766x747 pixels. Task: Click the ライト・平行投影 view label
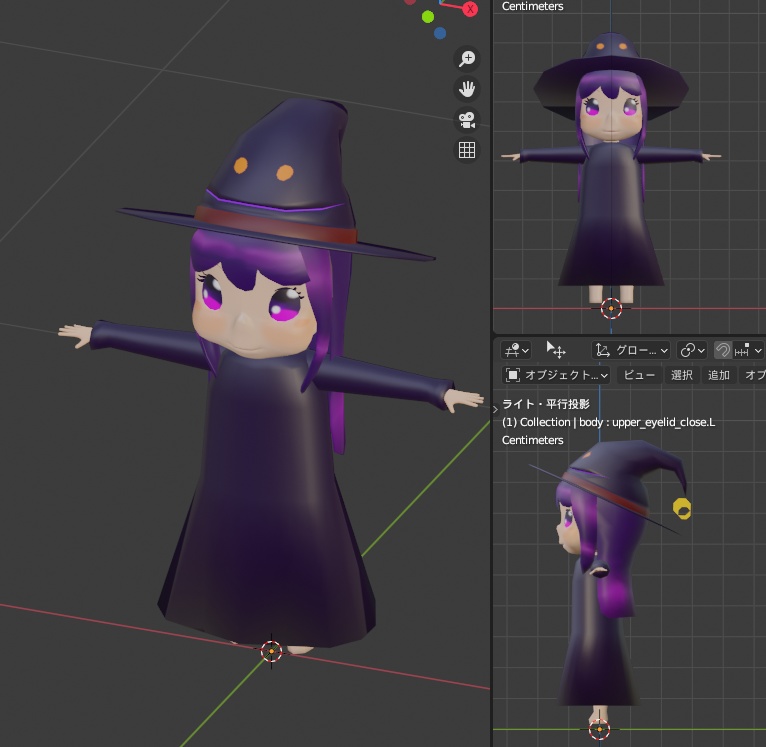[x=546, y=404]
